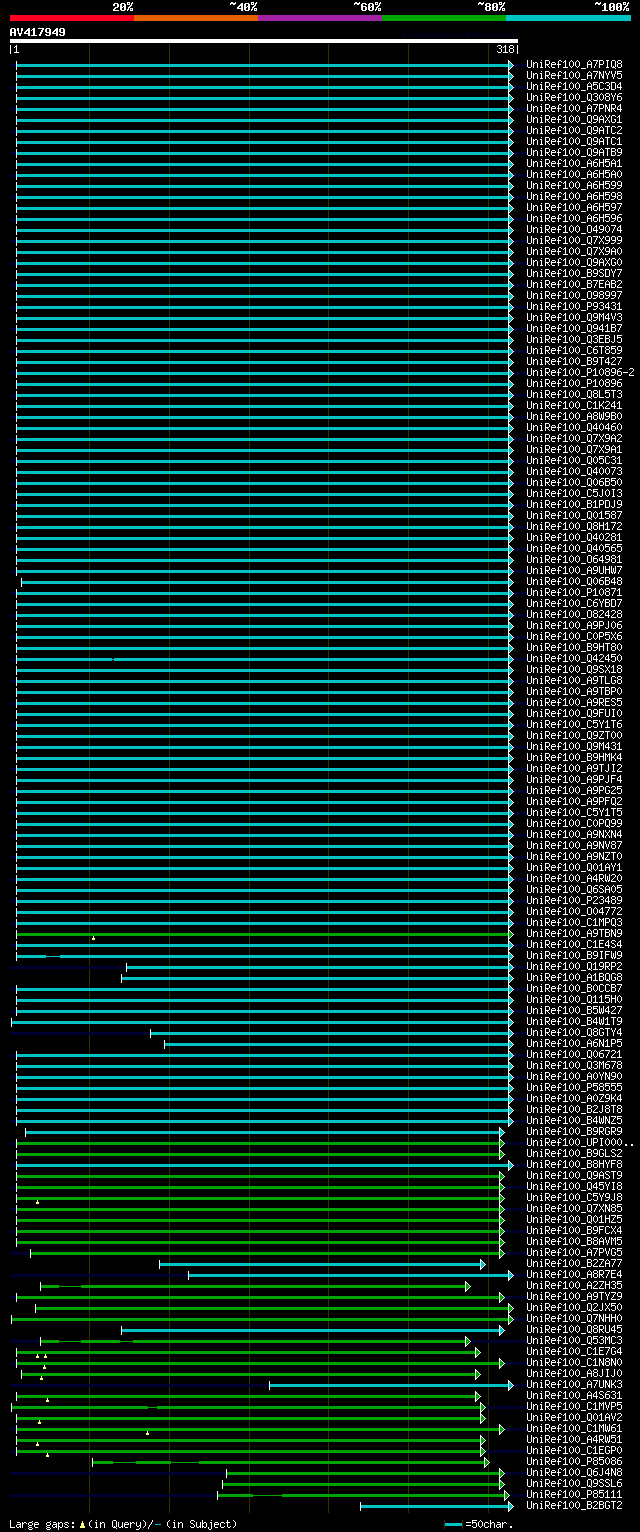Open hit UniRef100_Q45YI8
Image resolution: width=640 pixels, height=1532 pixels.
click(x=574, y=1186)
